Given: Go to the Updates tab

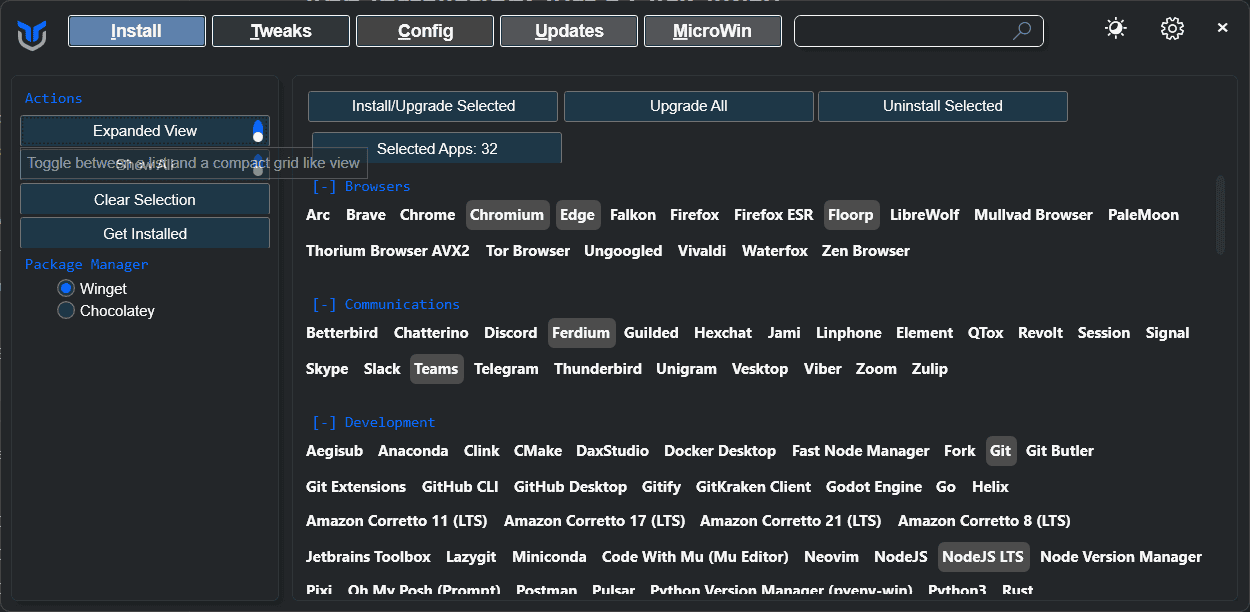Looking at the screenshot, I should 569,31.
